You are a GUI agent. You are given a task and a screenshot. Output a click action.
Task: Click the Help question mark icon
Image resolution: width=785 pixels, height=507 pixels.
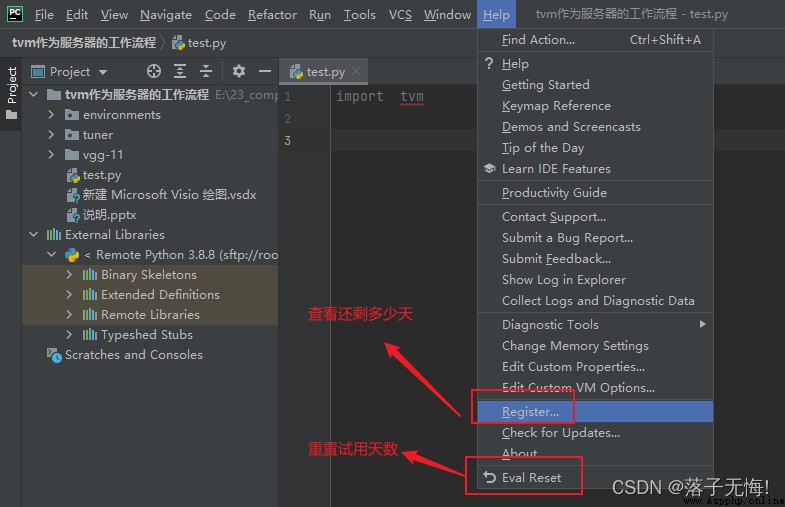(489, 64)
